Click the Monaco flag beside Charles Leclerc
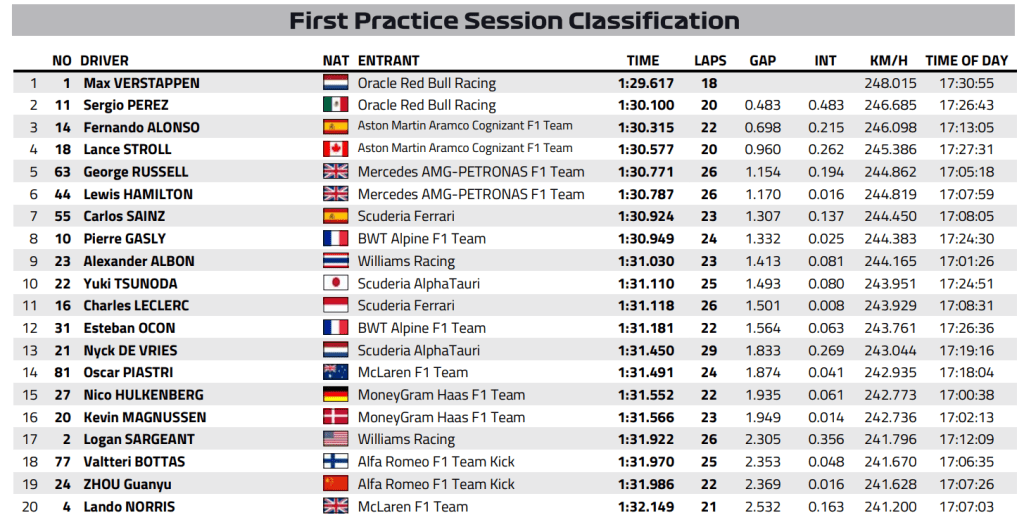The width and height of the screenshot is (1024, 520). tap(334, 306)
